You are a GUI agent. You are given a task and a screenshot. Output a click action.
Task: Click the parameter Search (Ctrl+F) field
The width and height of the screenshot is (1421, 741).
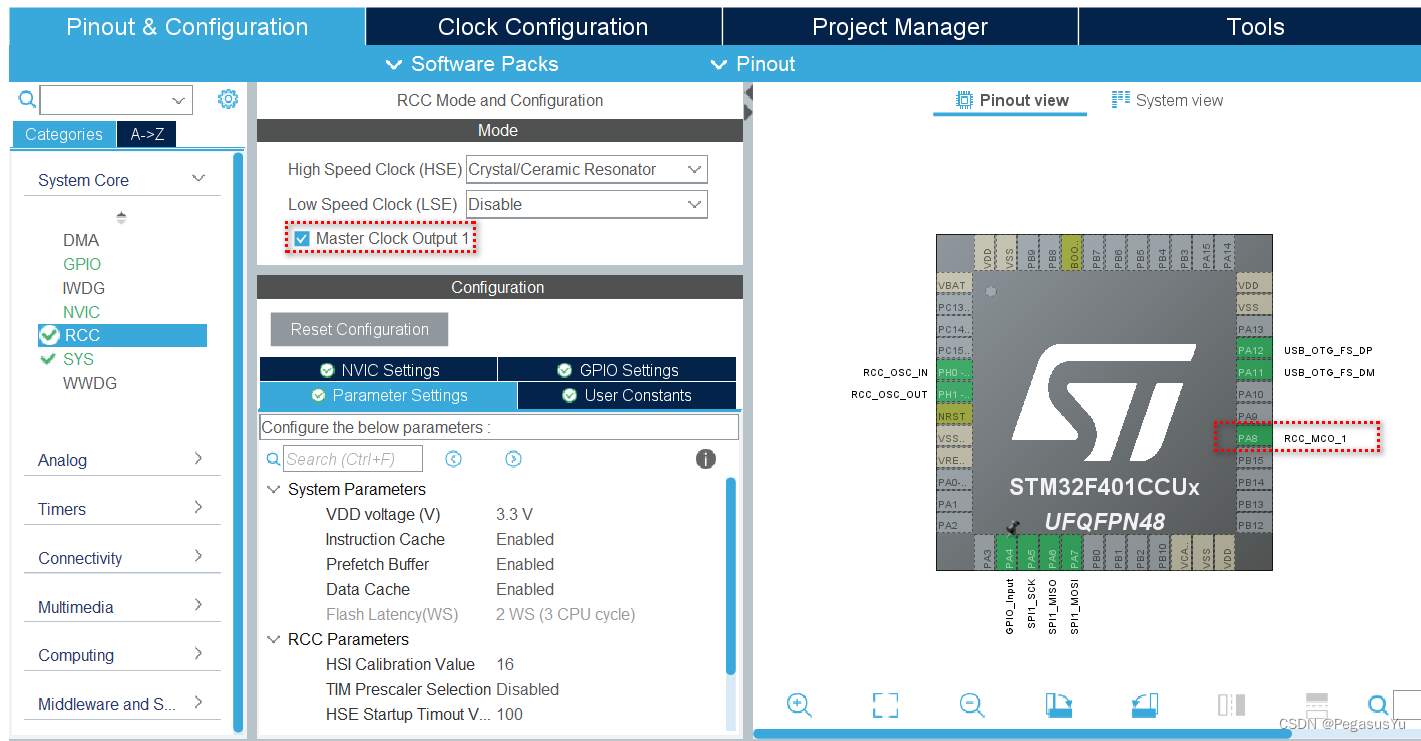point(353,459)
